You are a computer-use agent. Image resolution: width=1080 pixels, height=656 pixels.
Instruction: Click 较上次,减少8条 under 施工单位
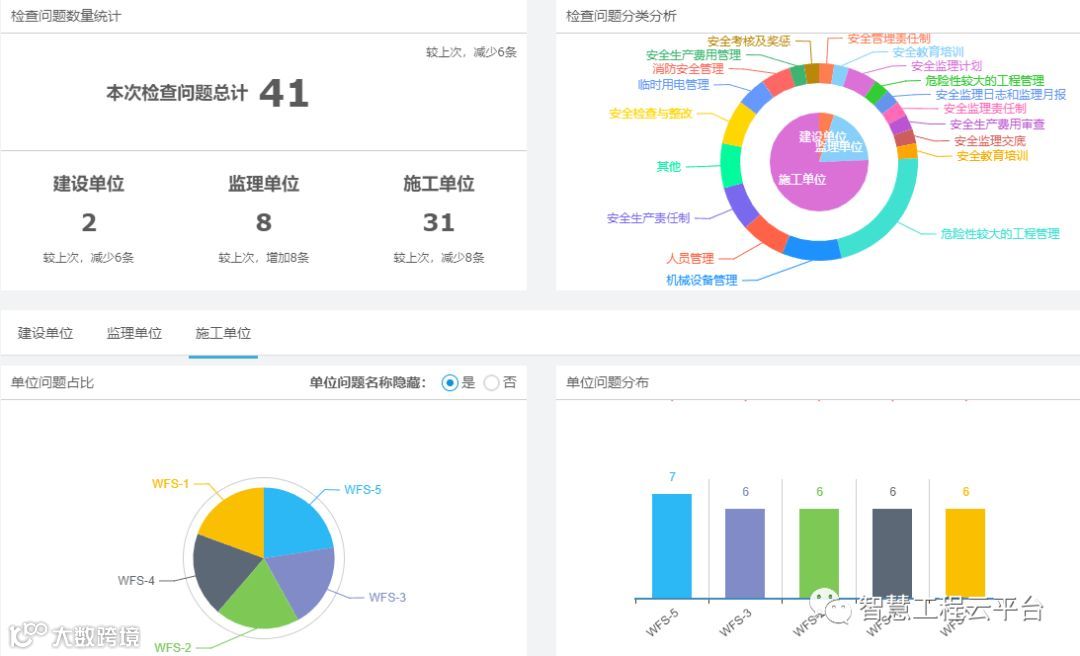coord(439,258)
